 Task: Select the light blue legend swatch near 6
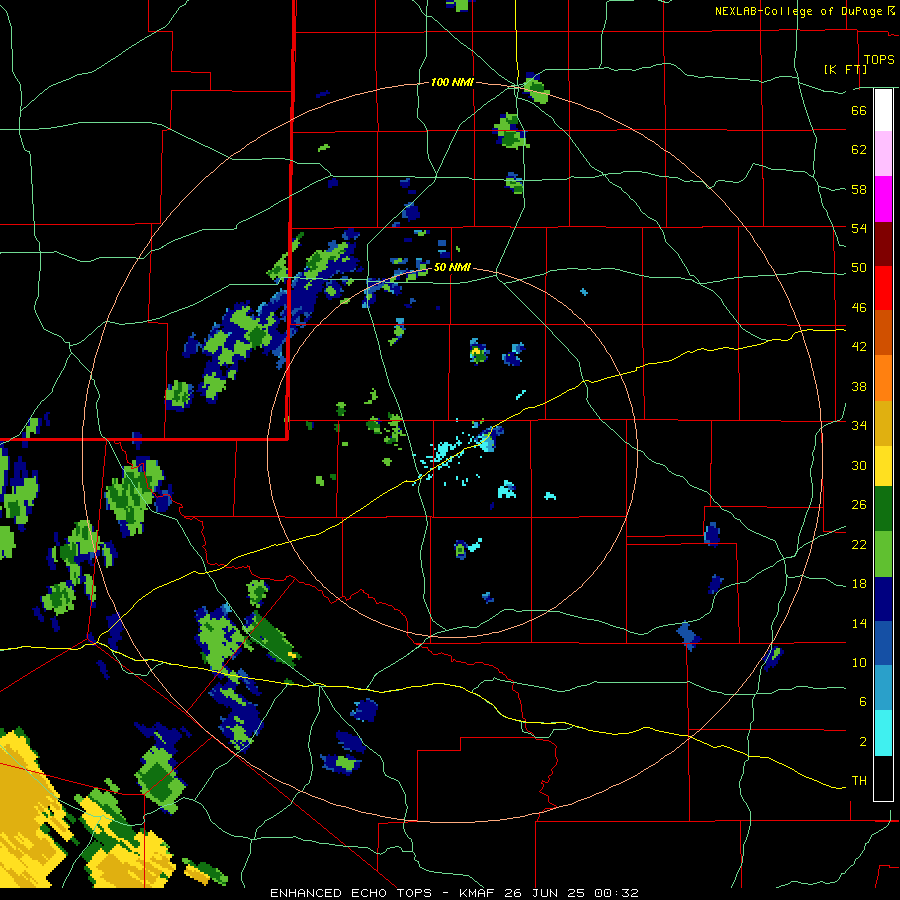point(883,688)
